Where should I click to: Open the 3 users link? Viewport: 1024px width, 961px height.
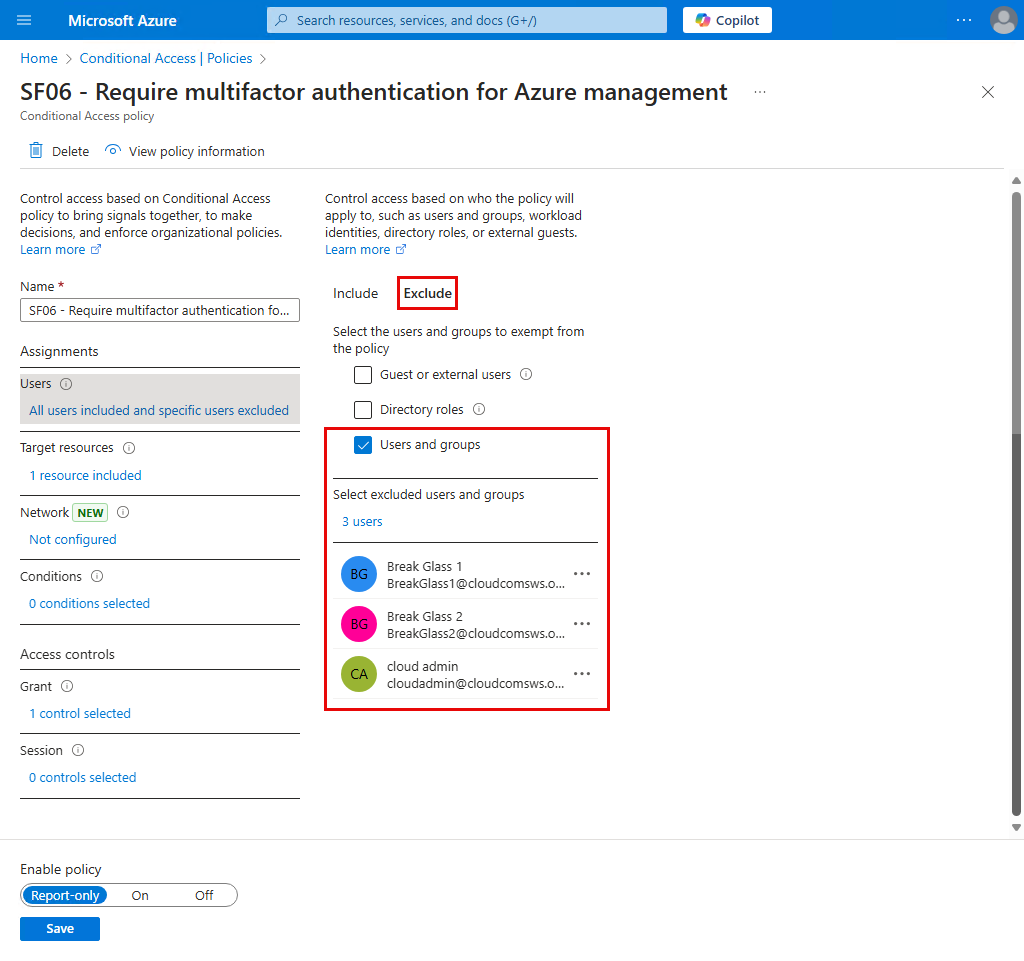tap(362, 522)
